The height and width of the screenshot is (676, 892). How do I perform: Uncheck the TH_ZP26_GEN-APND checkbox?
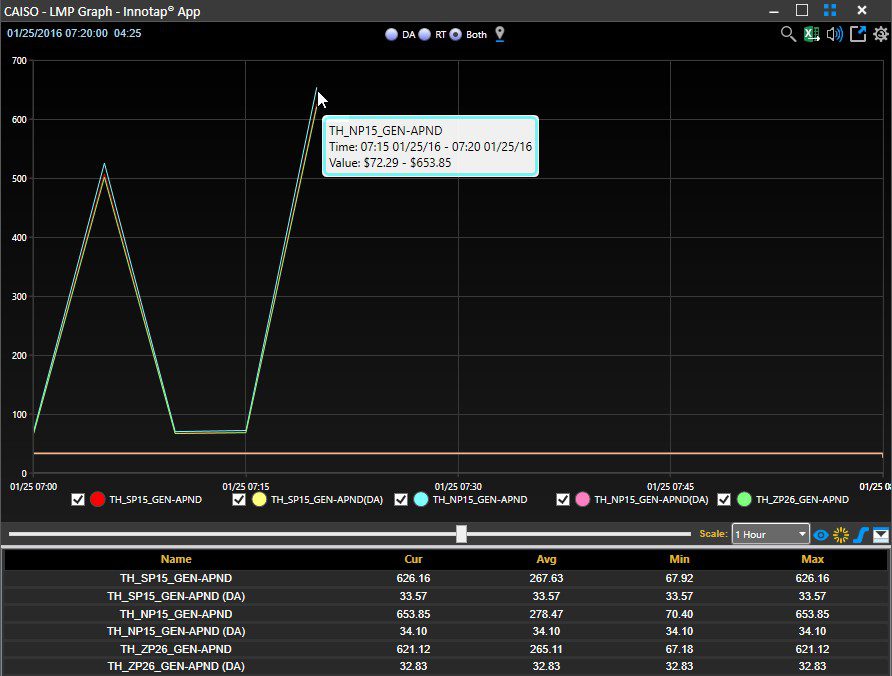724,500
